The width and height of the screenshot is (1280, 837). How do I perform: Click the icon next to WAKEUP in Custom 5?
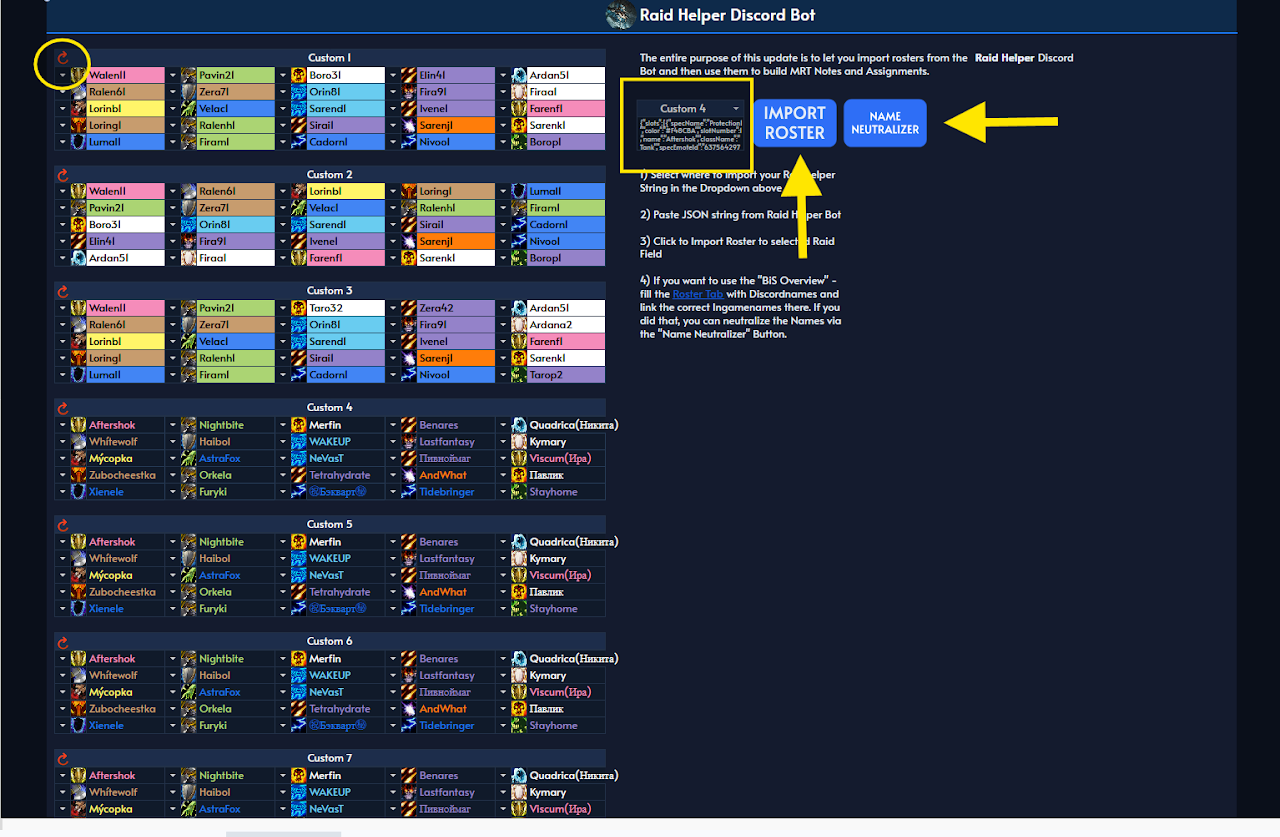pos(298,559)
